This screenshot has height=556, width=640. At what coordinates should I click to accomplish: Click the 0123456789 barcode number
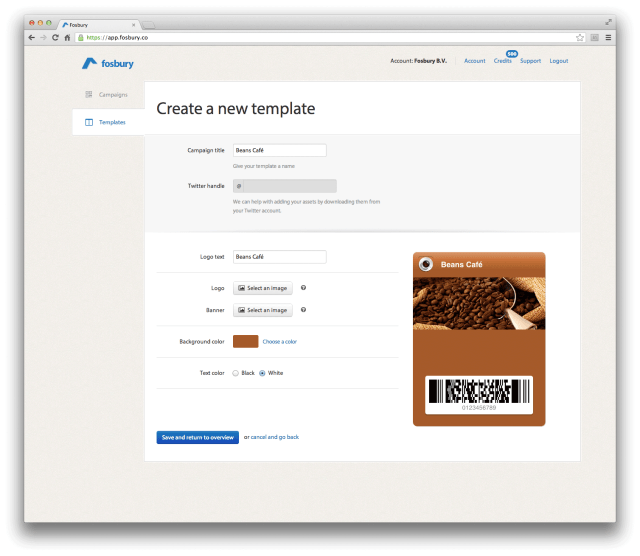pyautogui.click(x=479, y=408)
